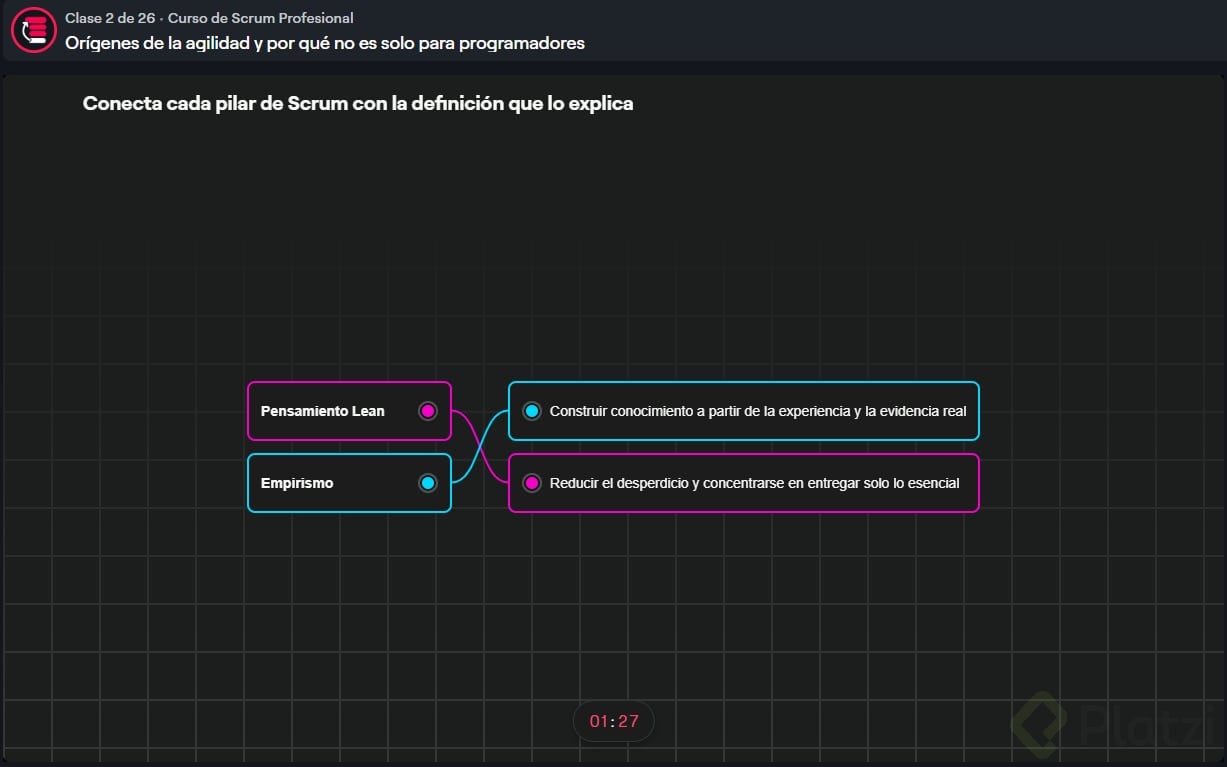
Task: Click the magenta connector dot on Pensamiento Lean
Action: coord(428,411)
